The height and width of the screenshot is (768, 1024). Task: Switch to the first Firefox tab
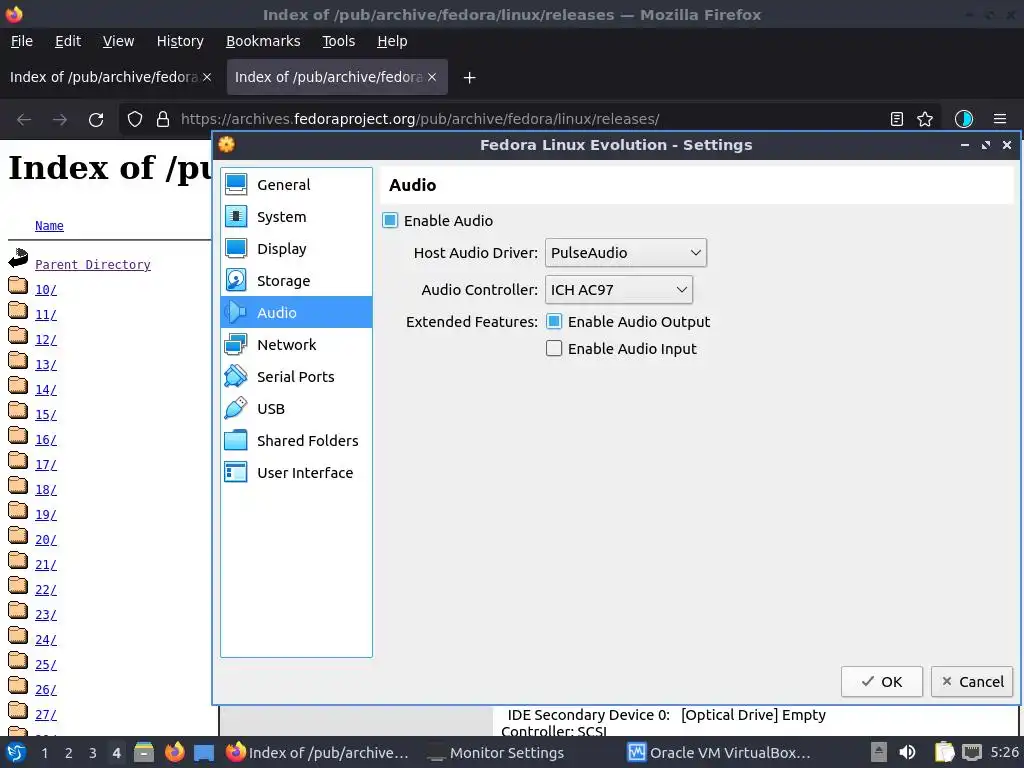point(104,77)
